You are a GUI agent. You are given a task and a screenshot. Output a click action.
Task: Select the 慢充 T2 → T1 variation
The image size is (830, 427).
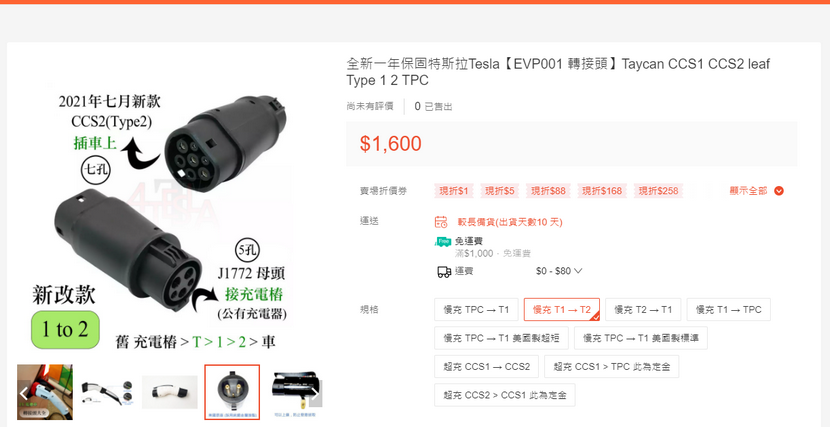tap(643, 310)
